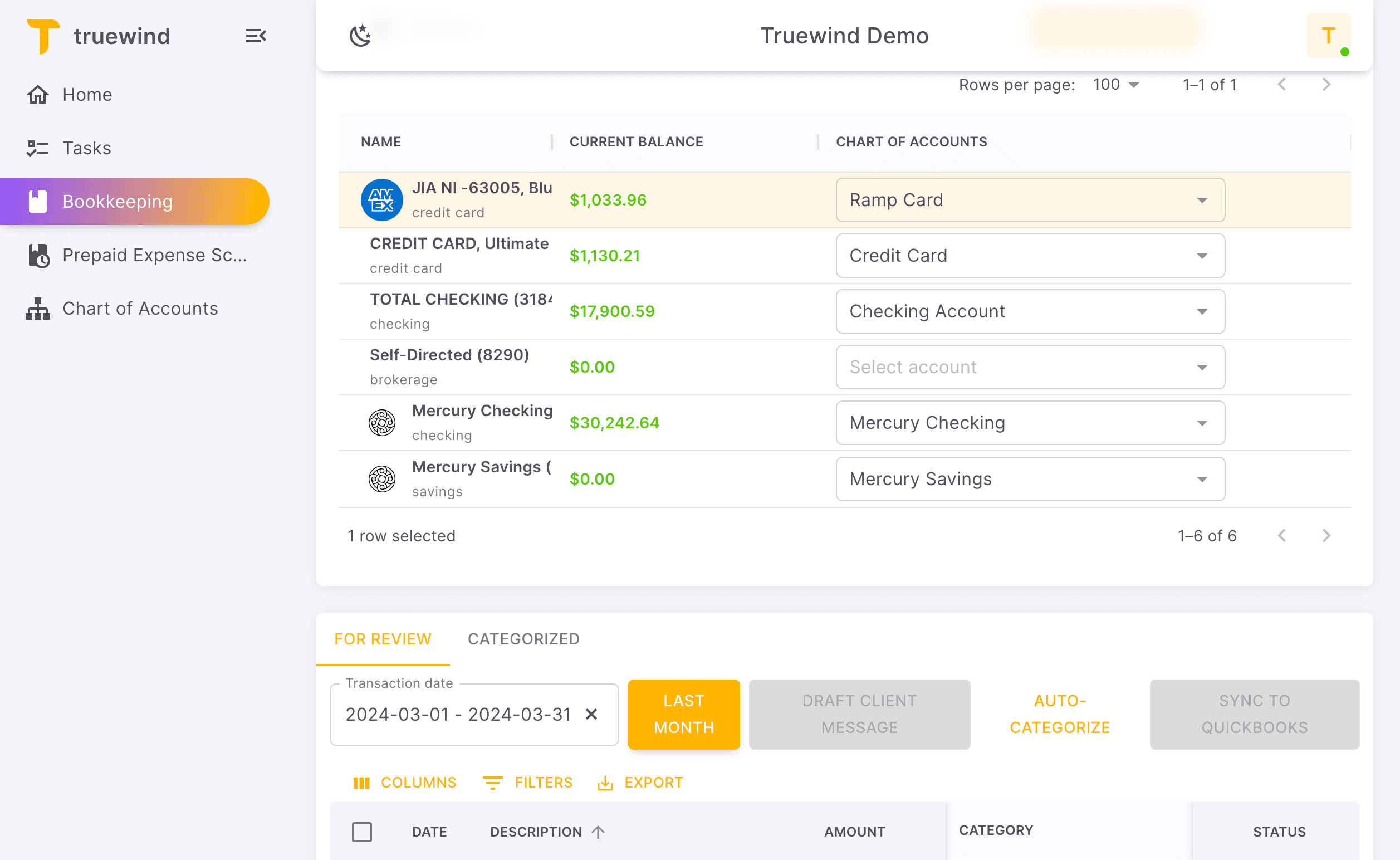1400x860 pixels.
Task: Click the T avatar in top right corner
Action: point(1329,36)
